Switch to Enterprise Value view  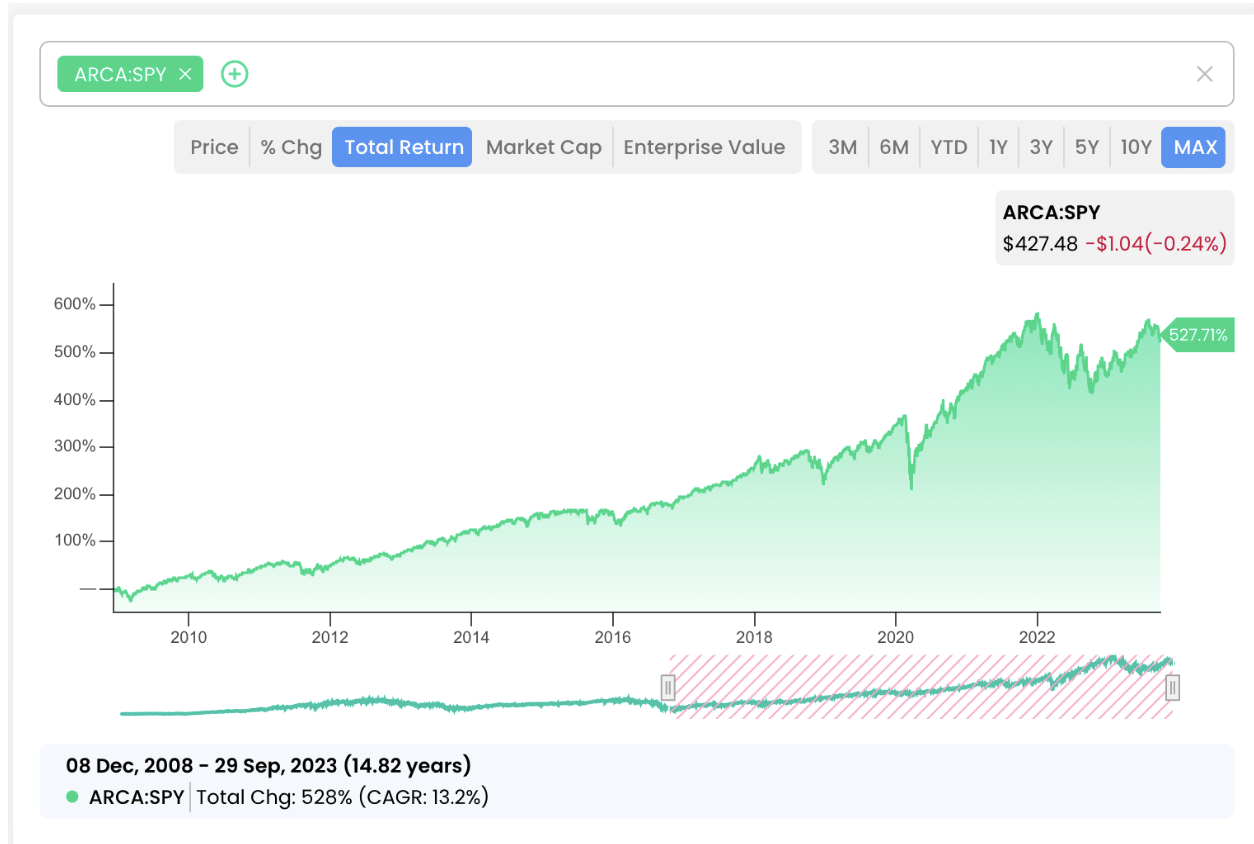pyautogui.click(x=704, y=147)
